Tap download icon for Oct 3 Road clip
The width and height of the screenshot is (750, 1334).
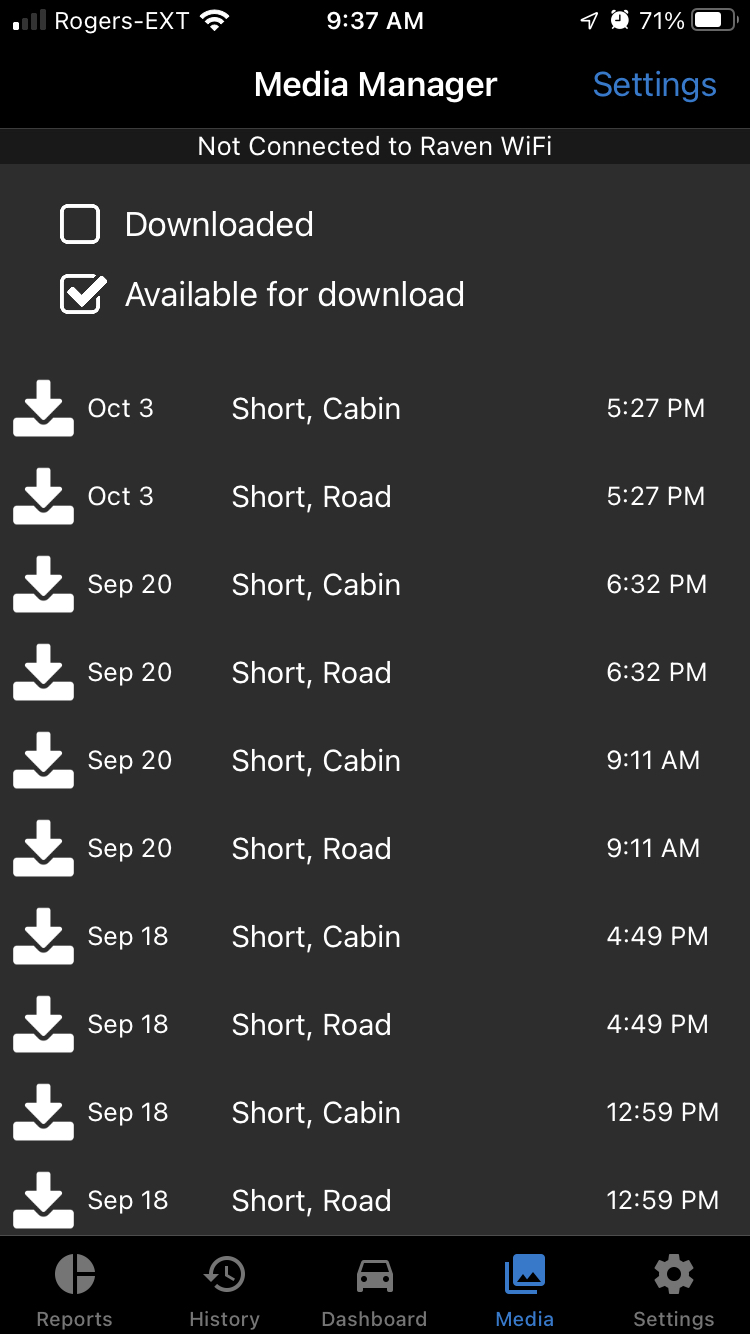tap(43, 497)
